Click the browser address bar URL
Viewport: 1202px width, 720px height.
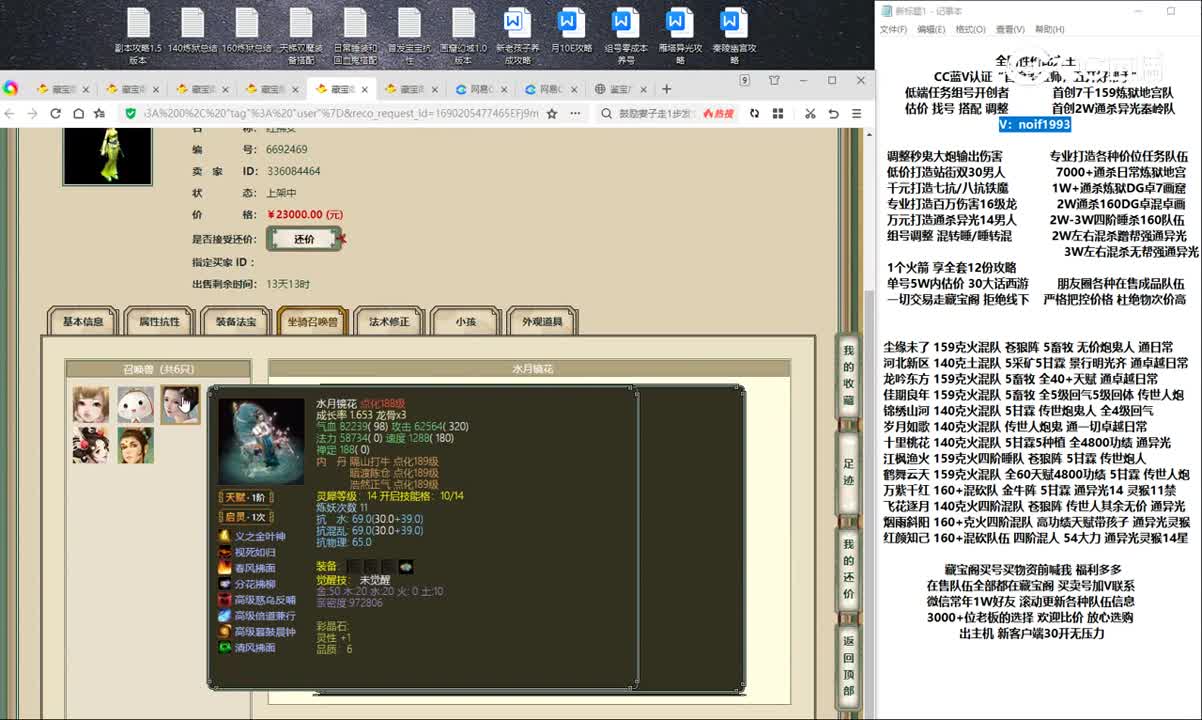click(x=341, y=114)
